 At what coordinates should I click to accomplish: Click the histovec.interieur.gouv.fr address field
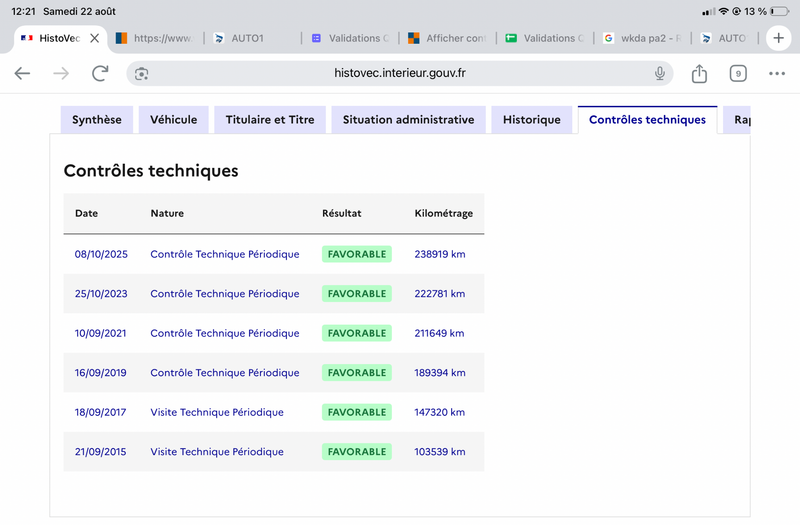[399, 73]
